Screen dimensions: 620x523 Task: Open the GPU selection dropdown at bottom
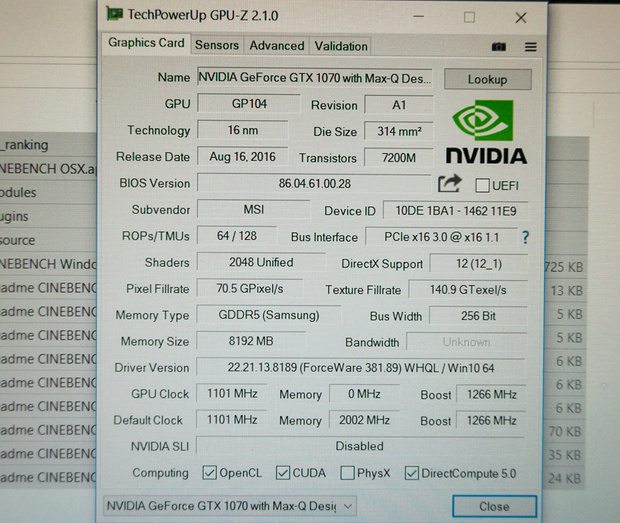[230, 506]
